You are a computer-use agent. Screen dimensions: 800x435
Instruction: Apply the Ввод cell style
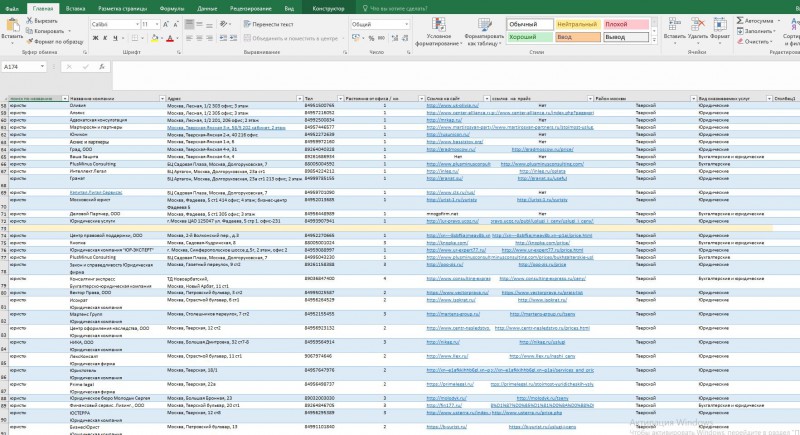click(577, 37)
